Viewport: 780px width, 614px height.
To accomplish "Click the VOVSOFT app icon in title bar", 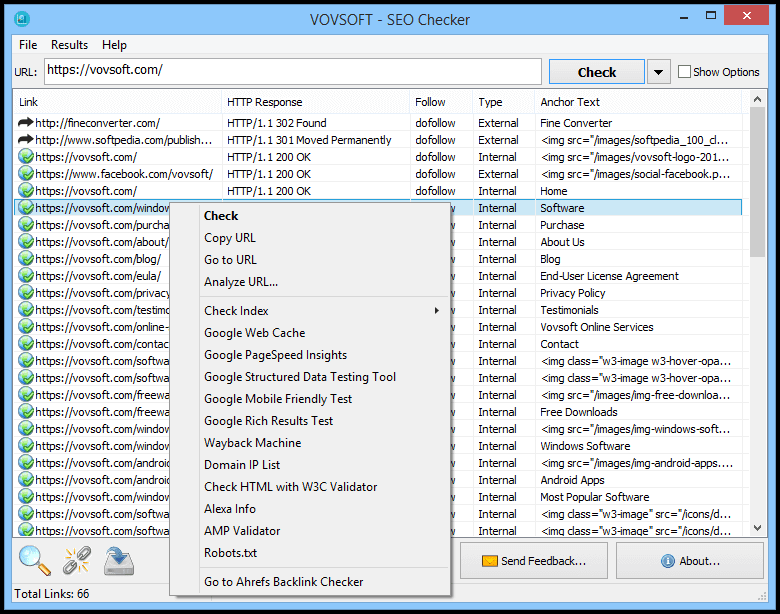I will (22, 19).
